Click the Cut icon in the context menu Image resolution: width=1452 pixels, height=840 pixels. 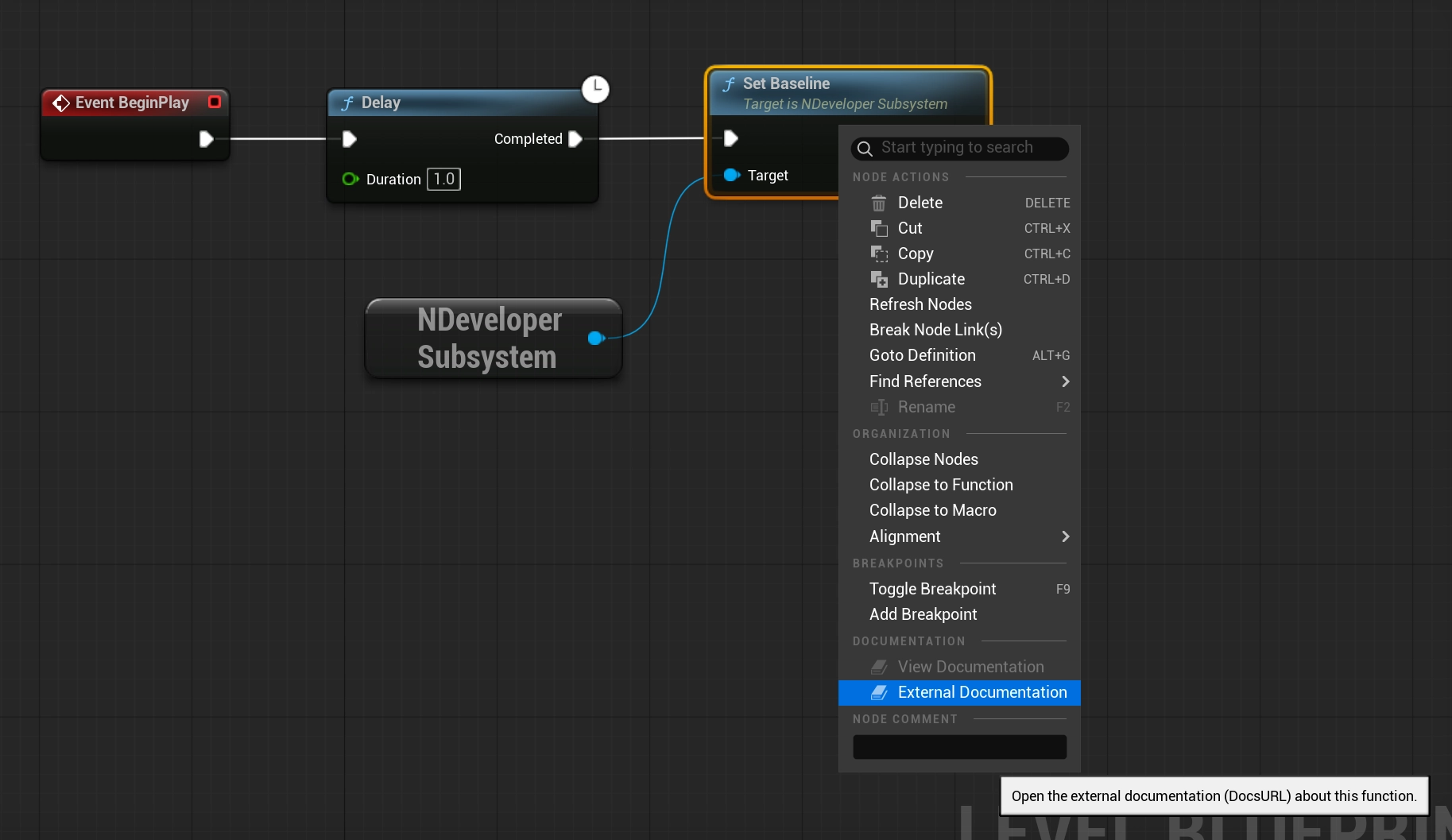point(880,228)
